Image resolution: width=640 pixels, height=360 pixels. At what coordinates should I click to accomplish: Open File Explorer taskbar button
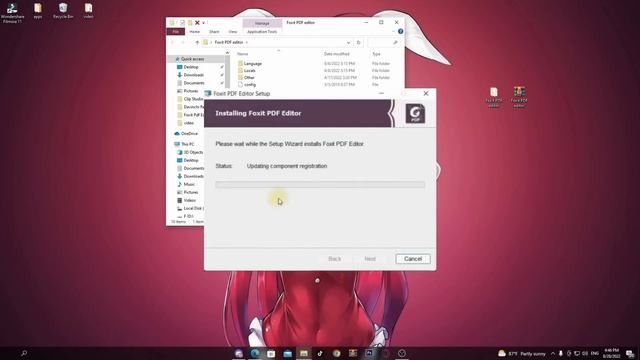coord(304,353)
